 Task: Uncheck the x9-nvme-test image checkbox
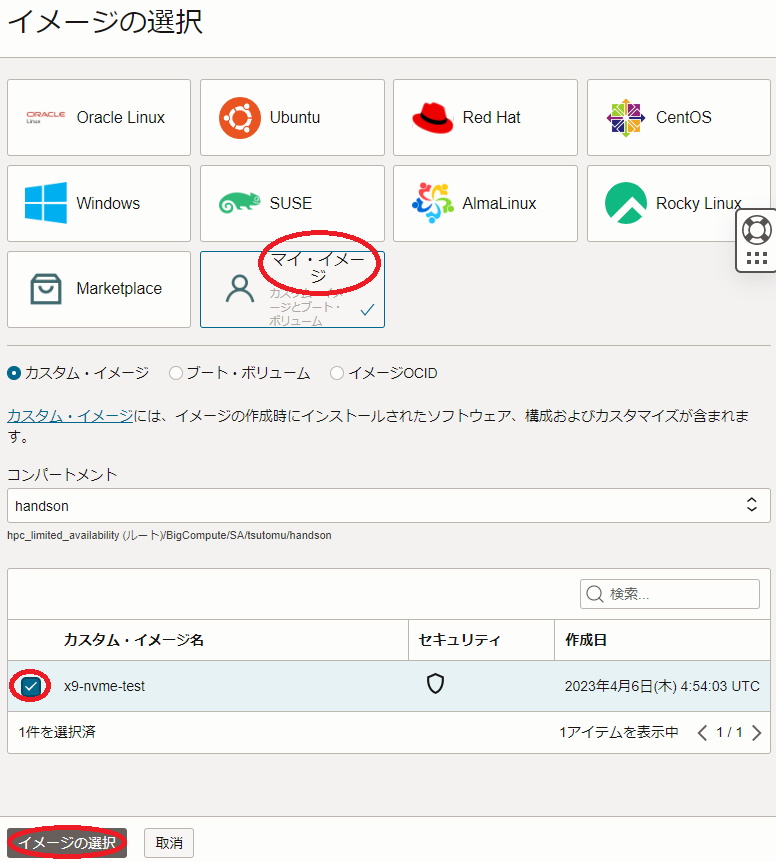point(31,686)
